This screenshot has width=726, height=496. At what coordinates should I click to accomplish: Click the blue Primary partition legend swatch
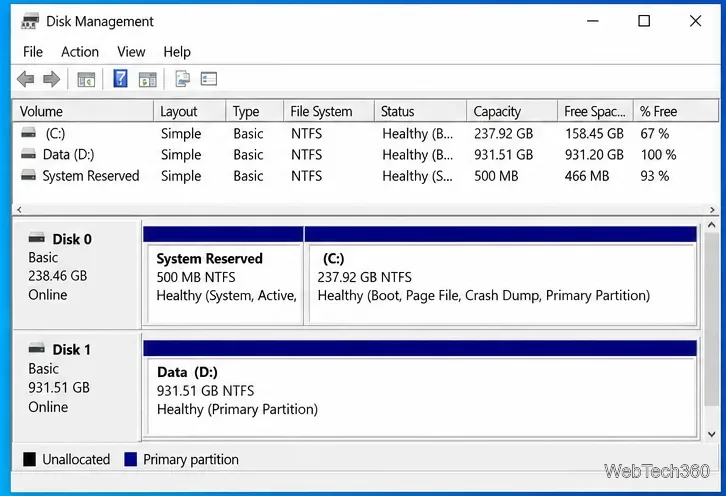tap(131, 459)
